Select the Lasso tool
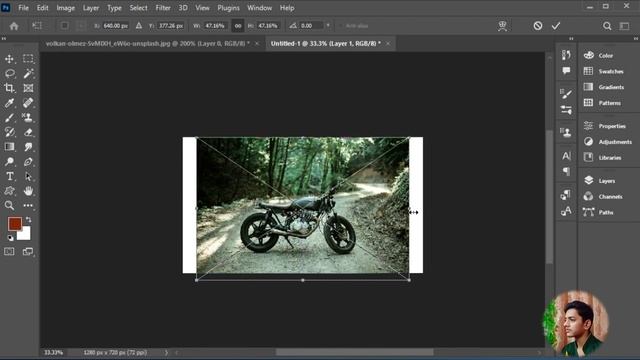The width and height of the screenshot is (640, 360). [x=9, y=73]
